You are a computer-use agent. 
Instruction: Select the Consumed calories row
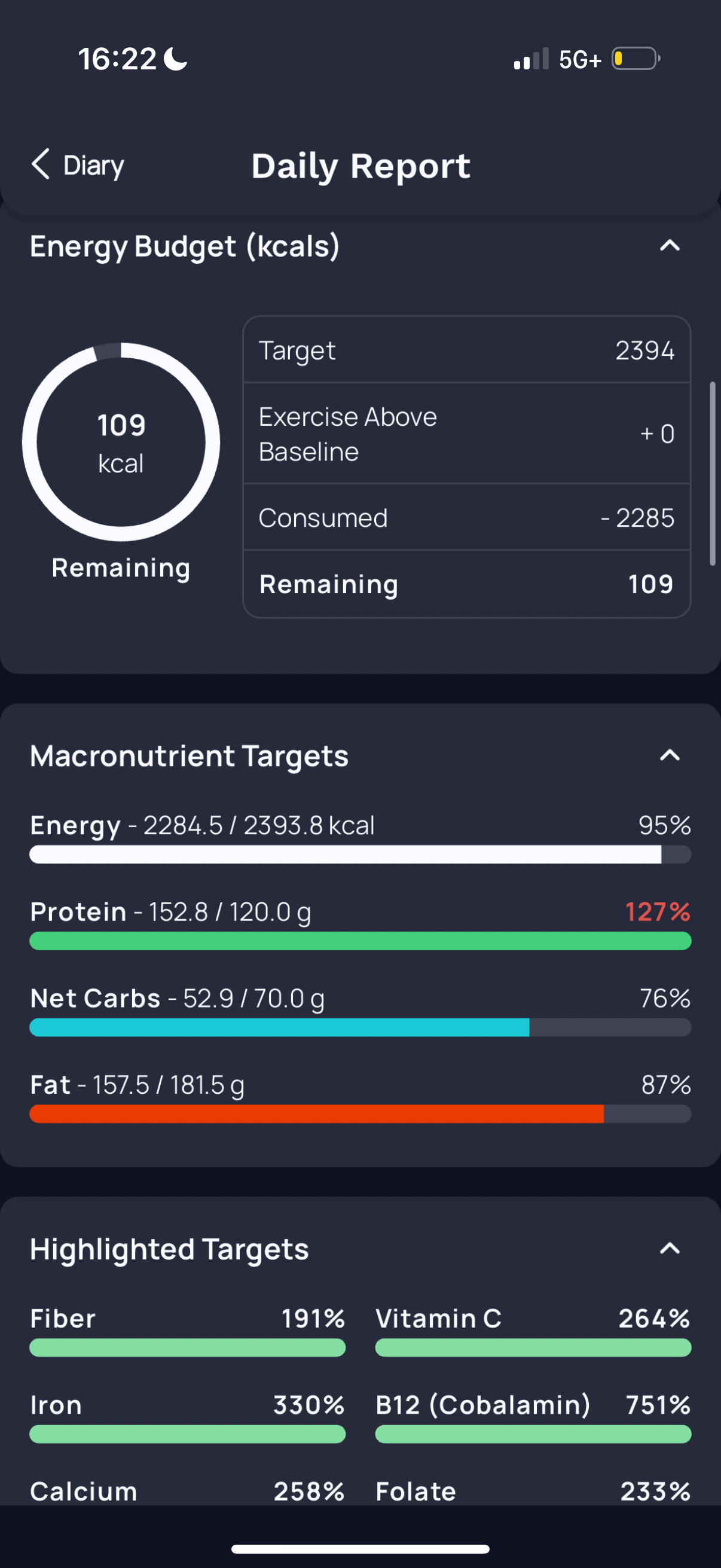pos(467,517)
